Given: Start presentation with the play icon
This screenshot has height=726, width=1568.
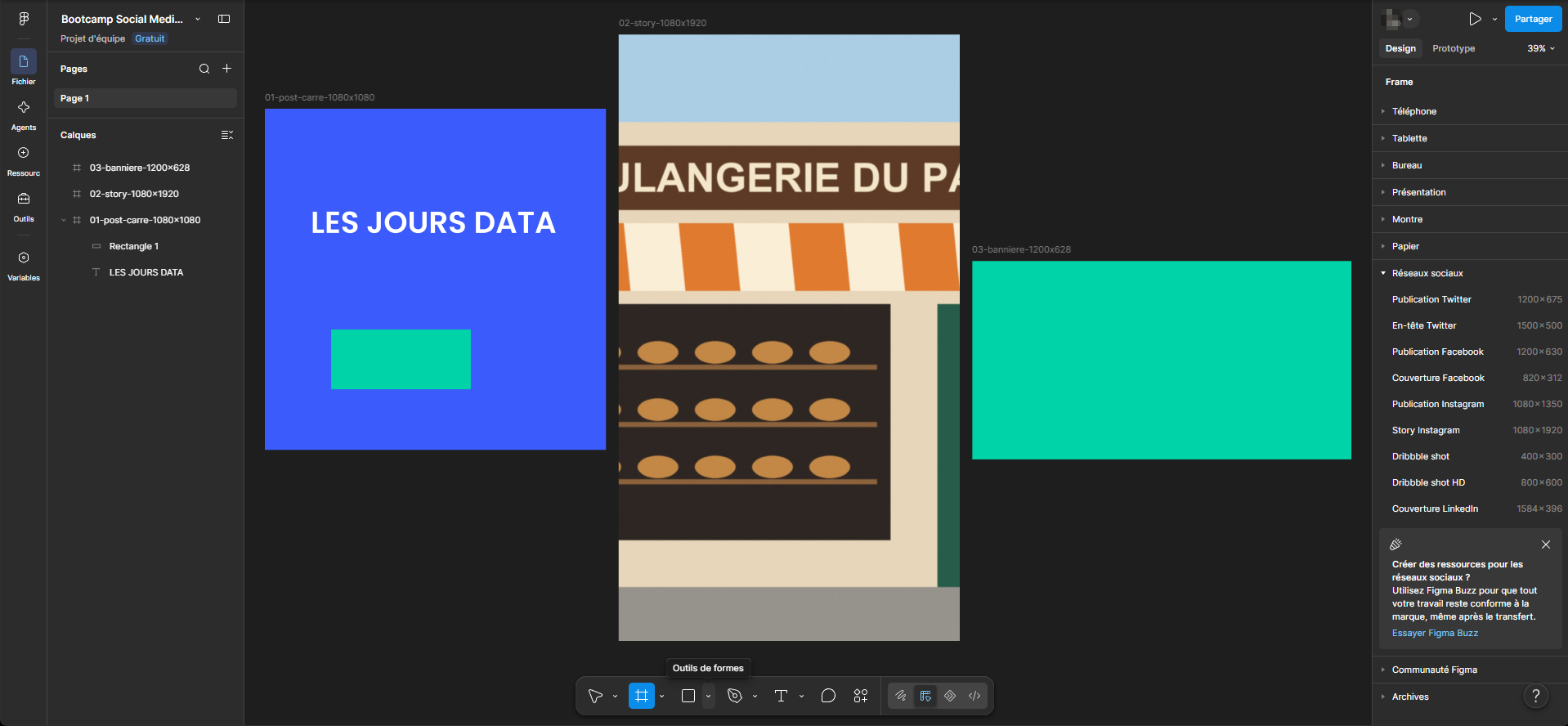Looking at the screenshot, I should (1475, 19).
